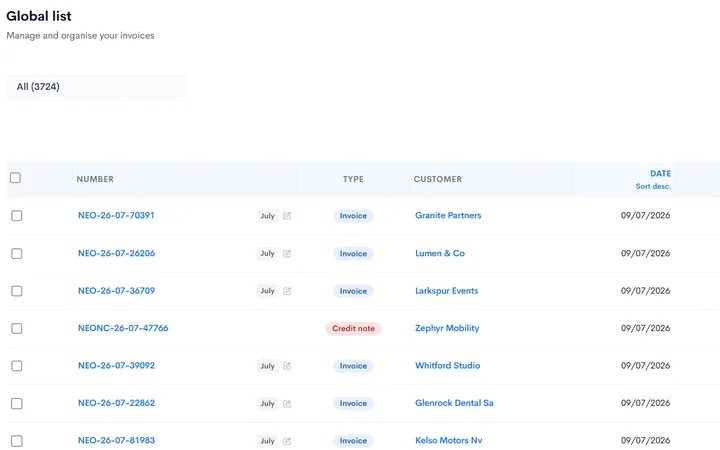The image size is (720, 450).
Task: Click date 09/07/2026 in Lumen & Co row
Action: click(645, 253)
